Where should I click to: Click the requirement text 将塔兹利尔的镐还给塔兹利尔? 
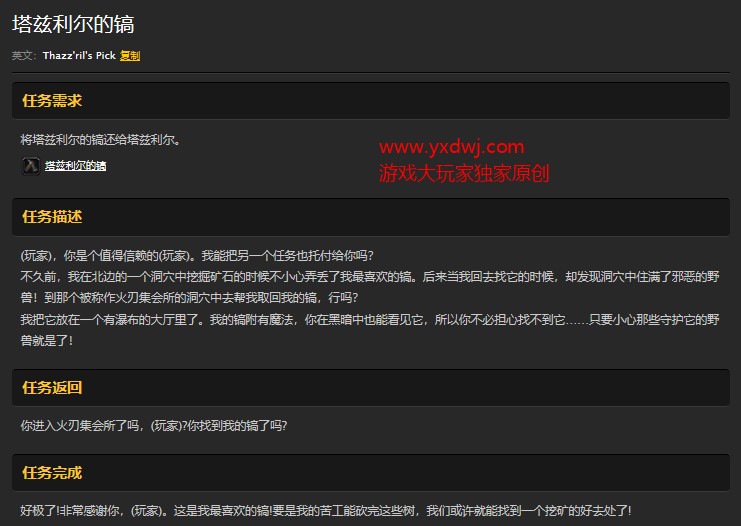pos(100,139)
